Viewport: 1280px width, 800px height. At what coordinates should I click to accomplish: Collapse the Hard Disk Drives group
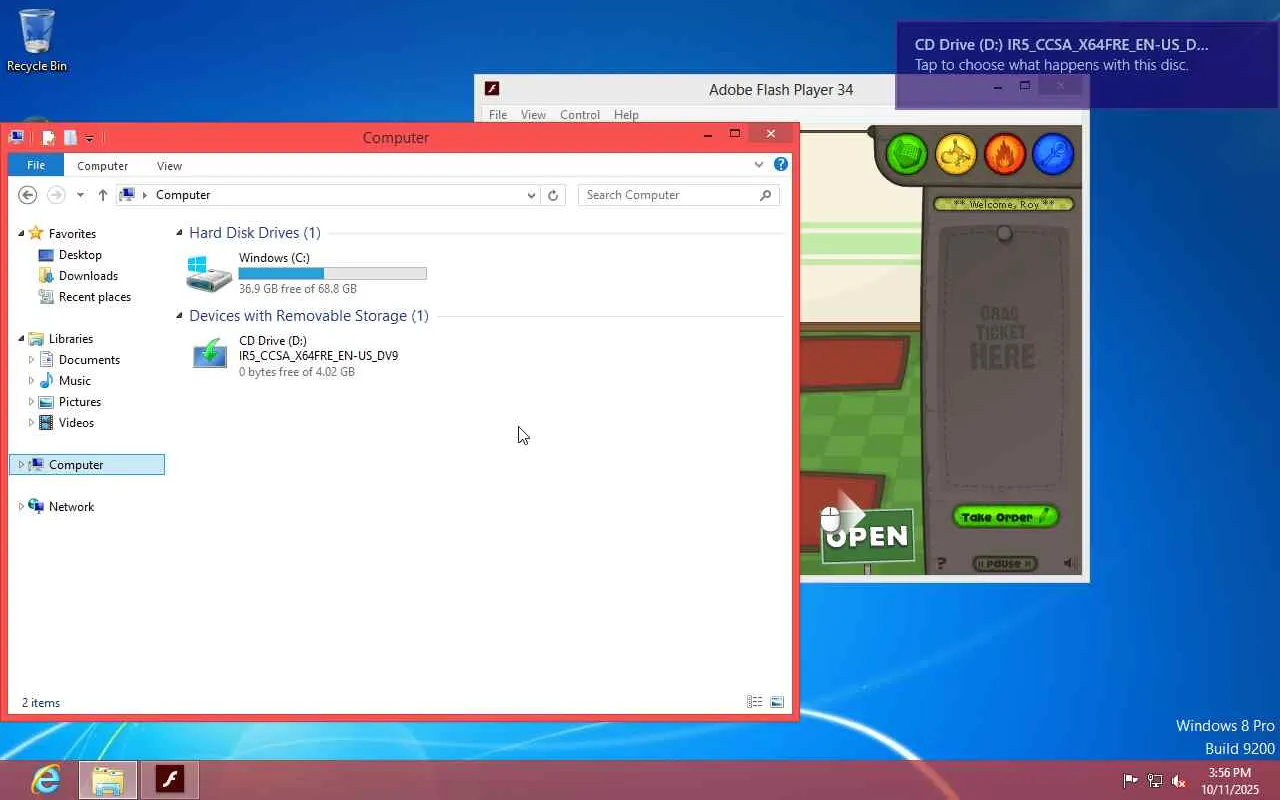[x=180, y=233]
